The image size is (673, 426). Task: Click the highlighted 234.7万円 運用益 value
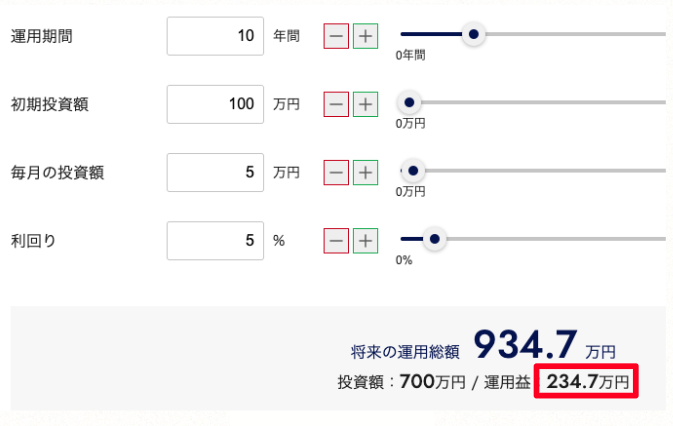pyautogui.click(x=587, y=381)
